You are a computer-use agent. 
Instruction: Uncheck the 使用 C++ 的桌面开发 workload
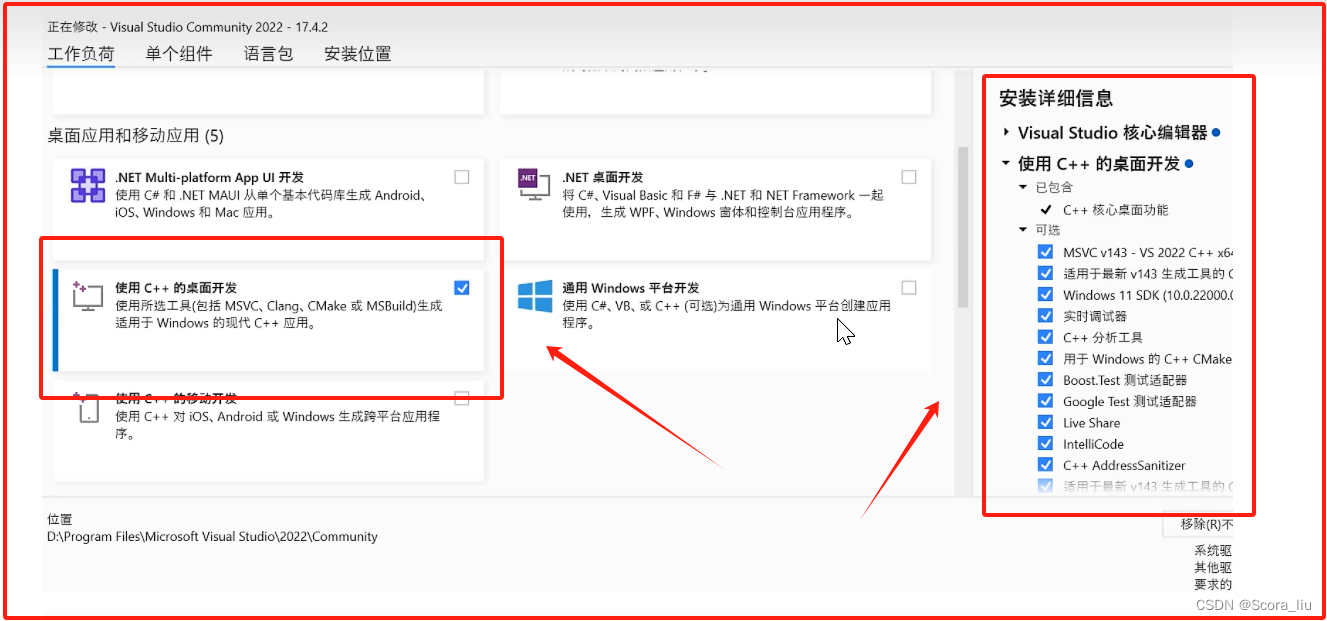pyautogui.click(x=461, y=288)
